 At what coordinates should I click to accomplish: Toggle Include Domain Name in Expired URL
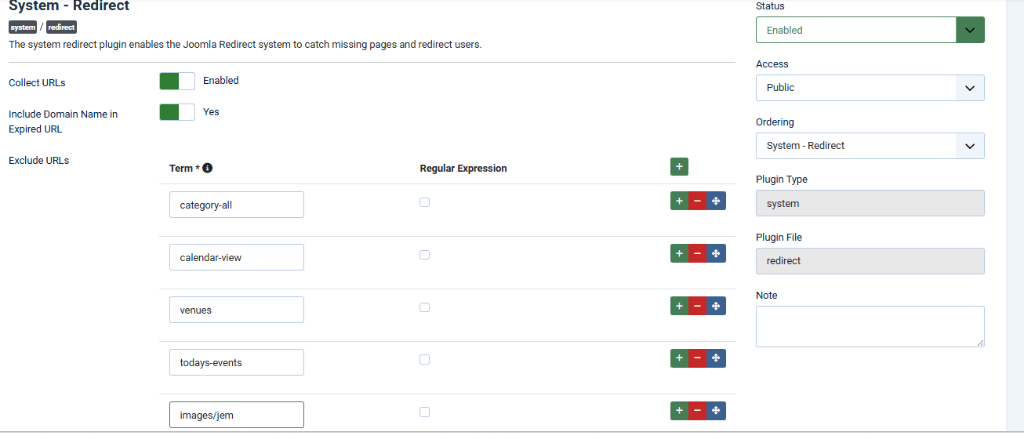click(177, 112)
